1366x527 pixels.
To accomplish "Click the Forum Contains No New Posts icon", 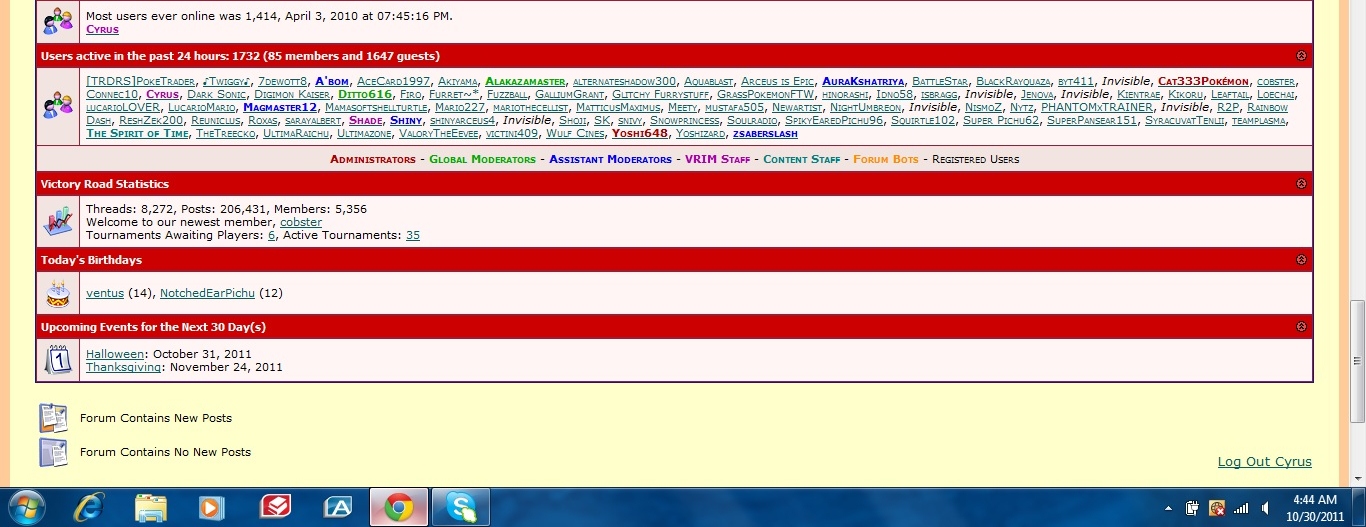I will click(x=52, y=452).
